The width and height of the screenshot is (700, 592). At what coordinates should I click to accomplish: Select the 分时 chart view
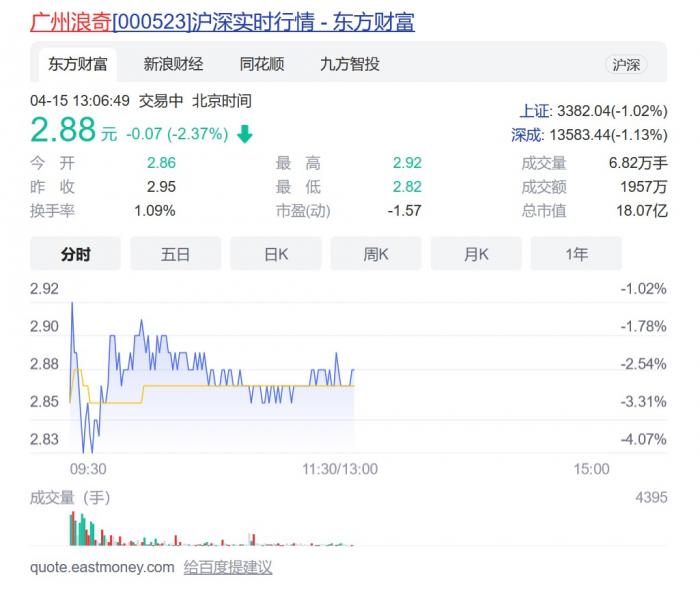76,254
